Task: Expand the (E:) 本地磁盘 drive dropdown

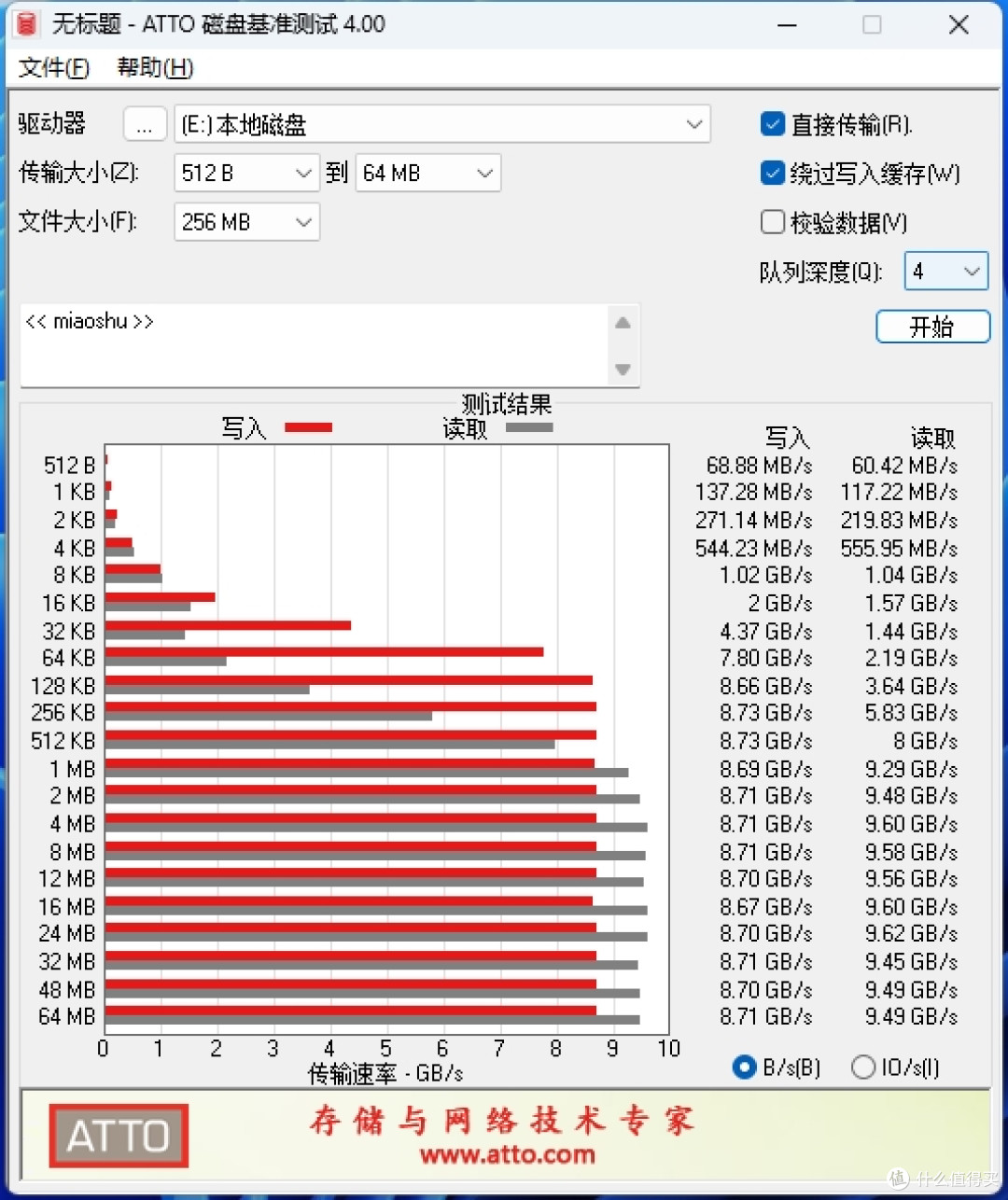Action: coord(442,124)
